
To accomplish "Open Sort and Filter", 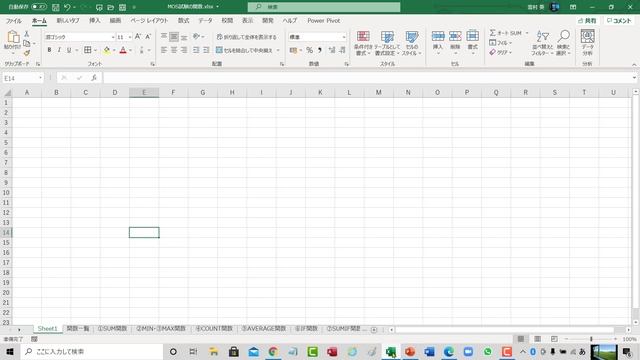I will [542, 43].
